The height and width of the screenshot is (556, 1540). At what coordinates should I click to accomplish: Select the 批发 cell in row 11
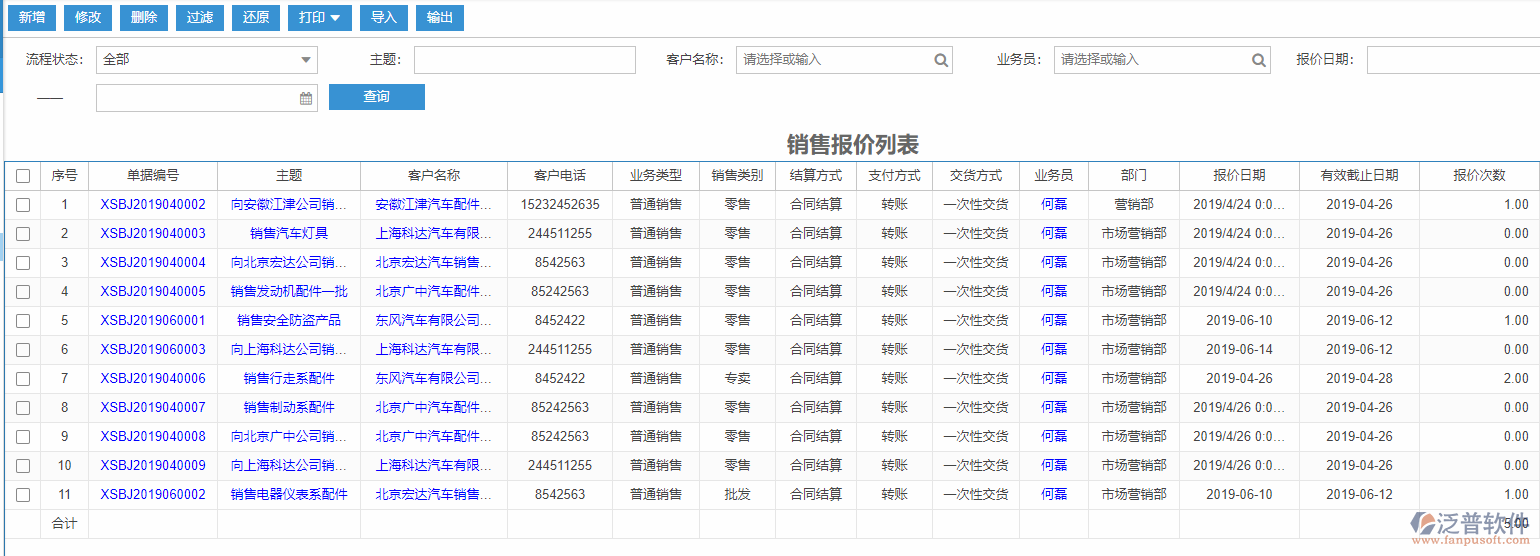737,495
